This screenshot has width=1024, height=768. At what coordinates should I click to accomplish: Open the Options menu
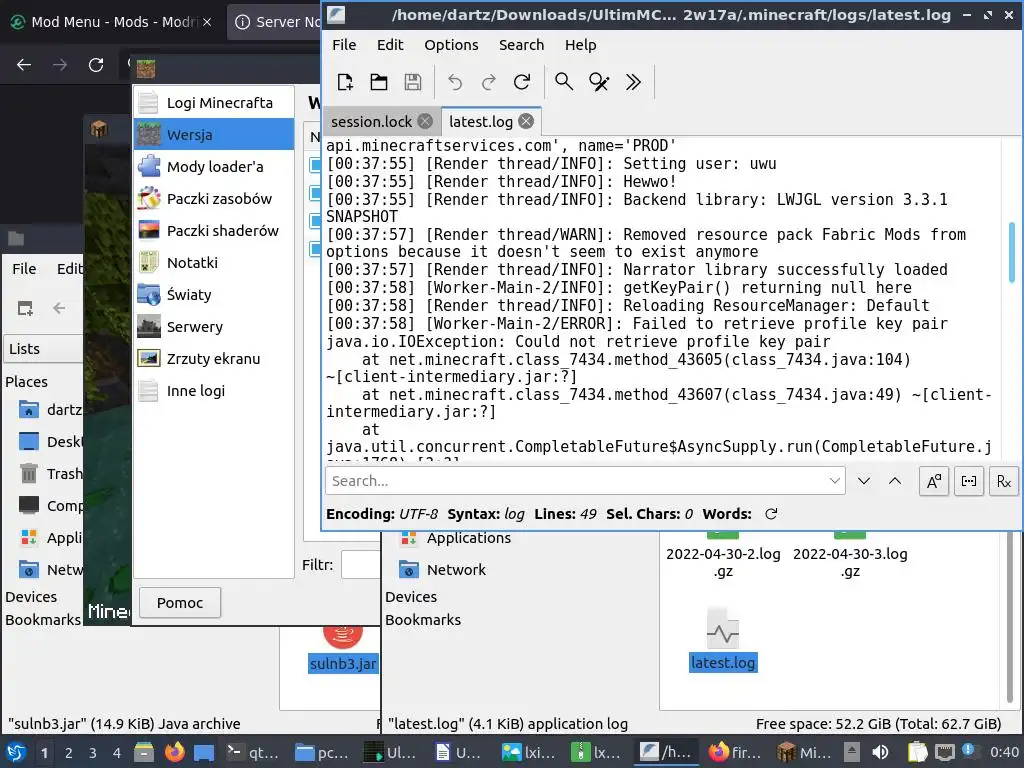click(x=451, y=45)
